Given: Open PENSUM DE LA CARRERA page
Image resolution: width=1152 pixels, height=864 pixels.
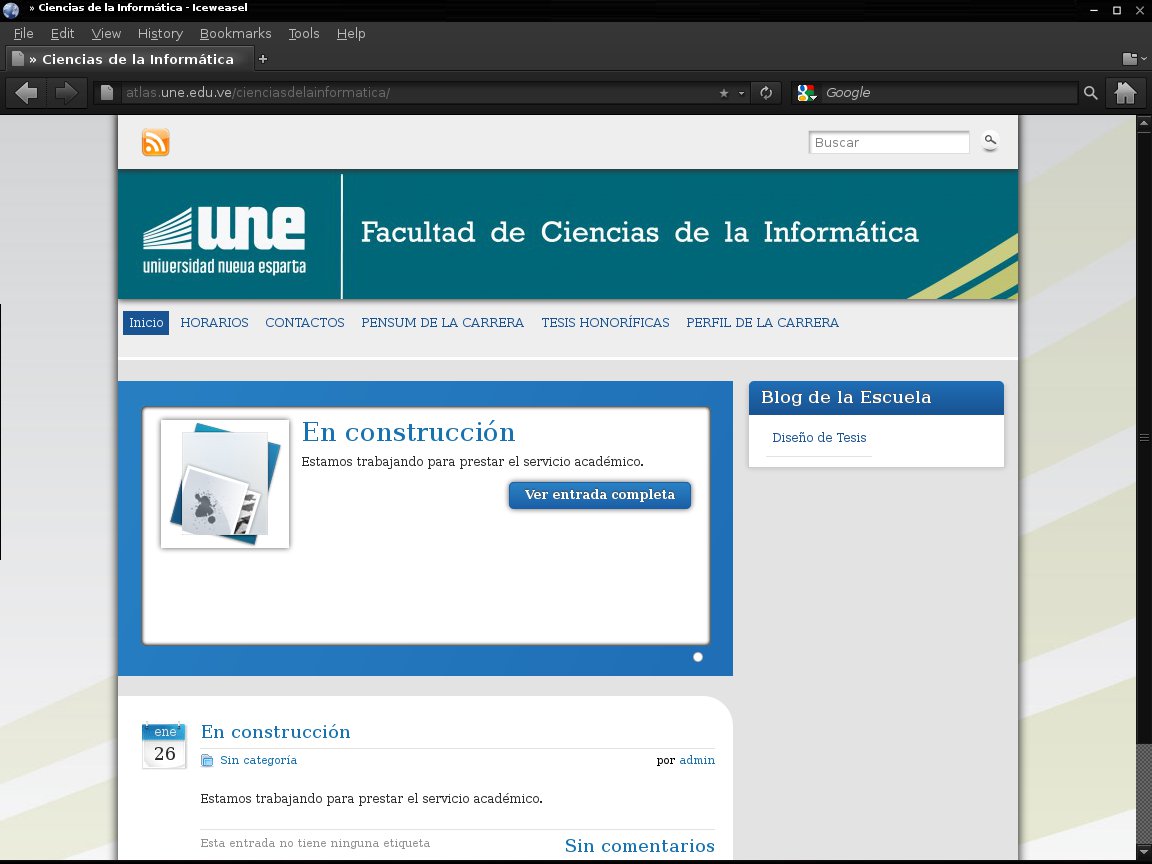Looking at the screenshot, I should click(x=442, y=323).
